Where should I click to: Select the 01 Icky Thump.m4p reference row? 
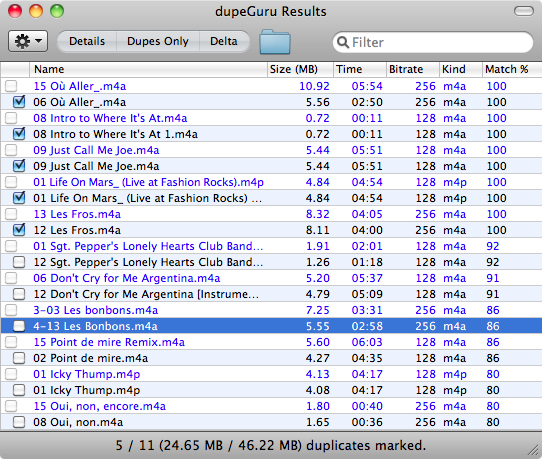[271, 374]
